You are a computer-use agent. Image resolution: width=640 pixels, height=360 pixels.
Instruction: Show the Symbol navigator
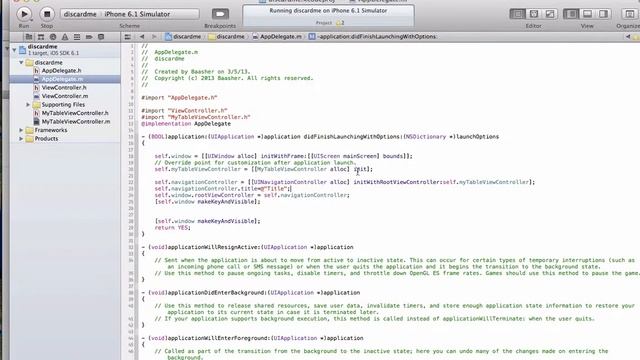coord(41,37)
